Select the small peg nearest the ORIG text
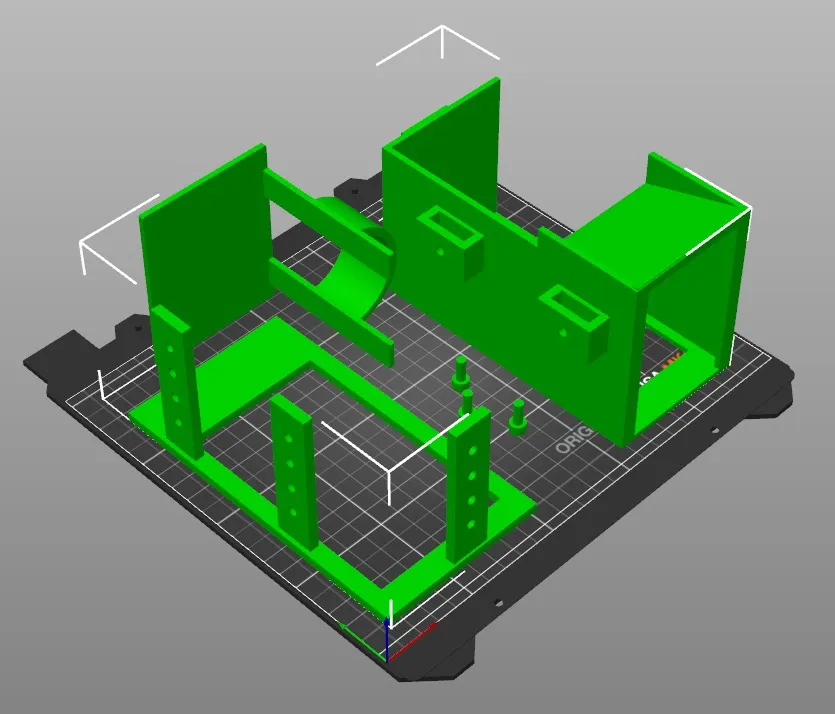Viewport: 835px width, 714px height. [x=517, y=417]
